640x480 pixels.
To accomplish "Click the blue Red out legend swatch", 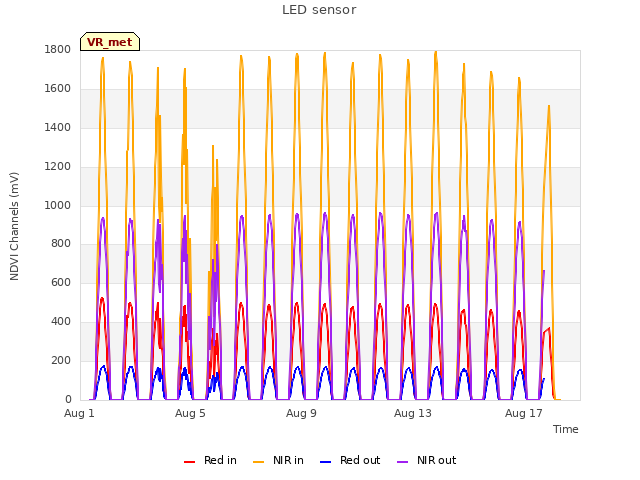I will (x=325, y=462).
